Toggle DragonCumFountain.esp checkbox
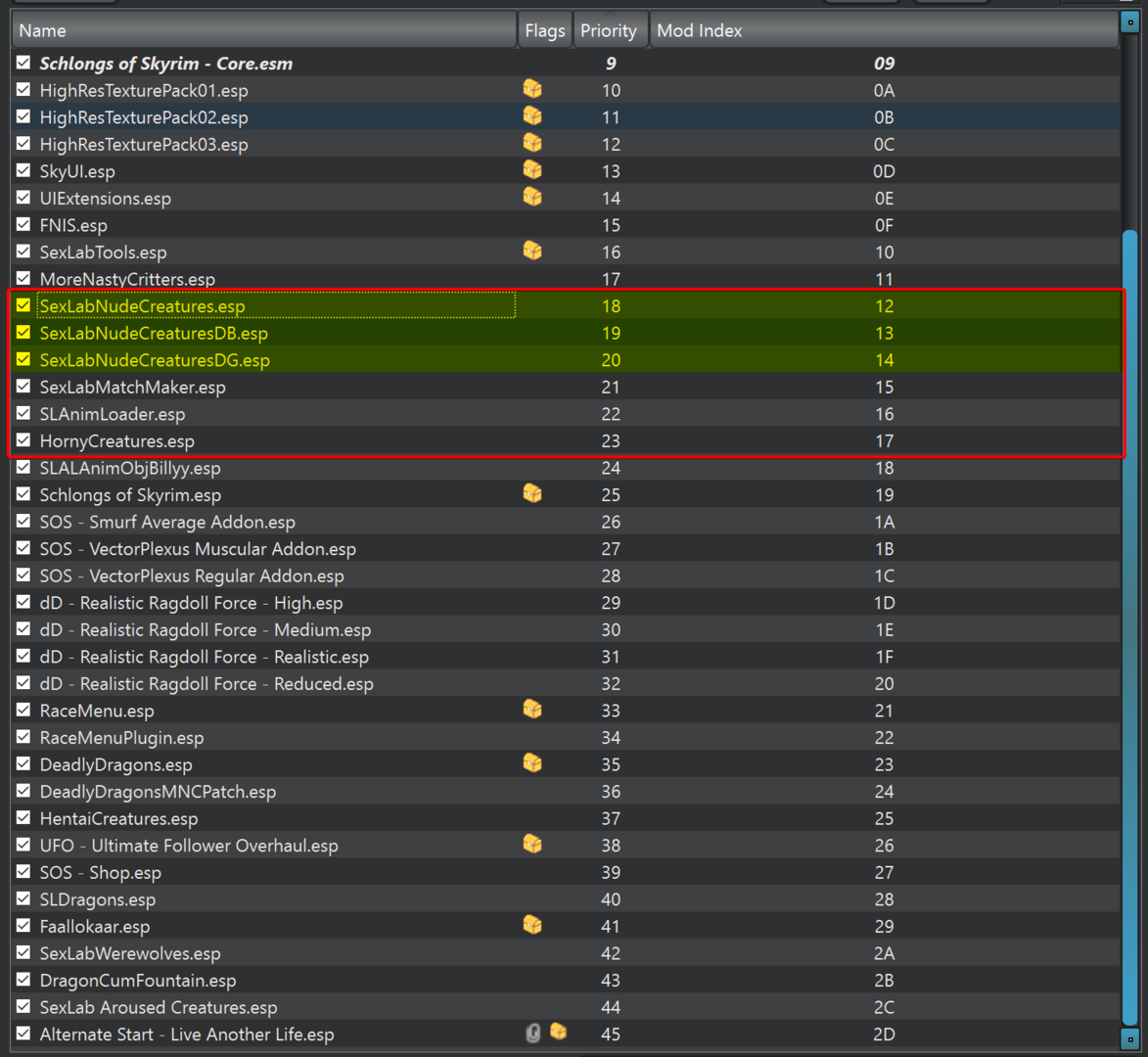 click(x=23, y=980)
